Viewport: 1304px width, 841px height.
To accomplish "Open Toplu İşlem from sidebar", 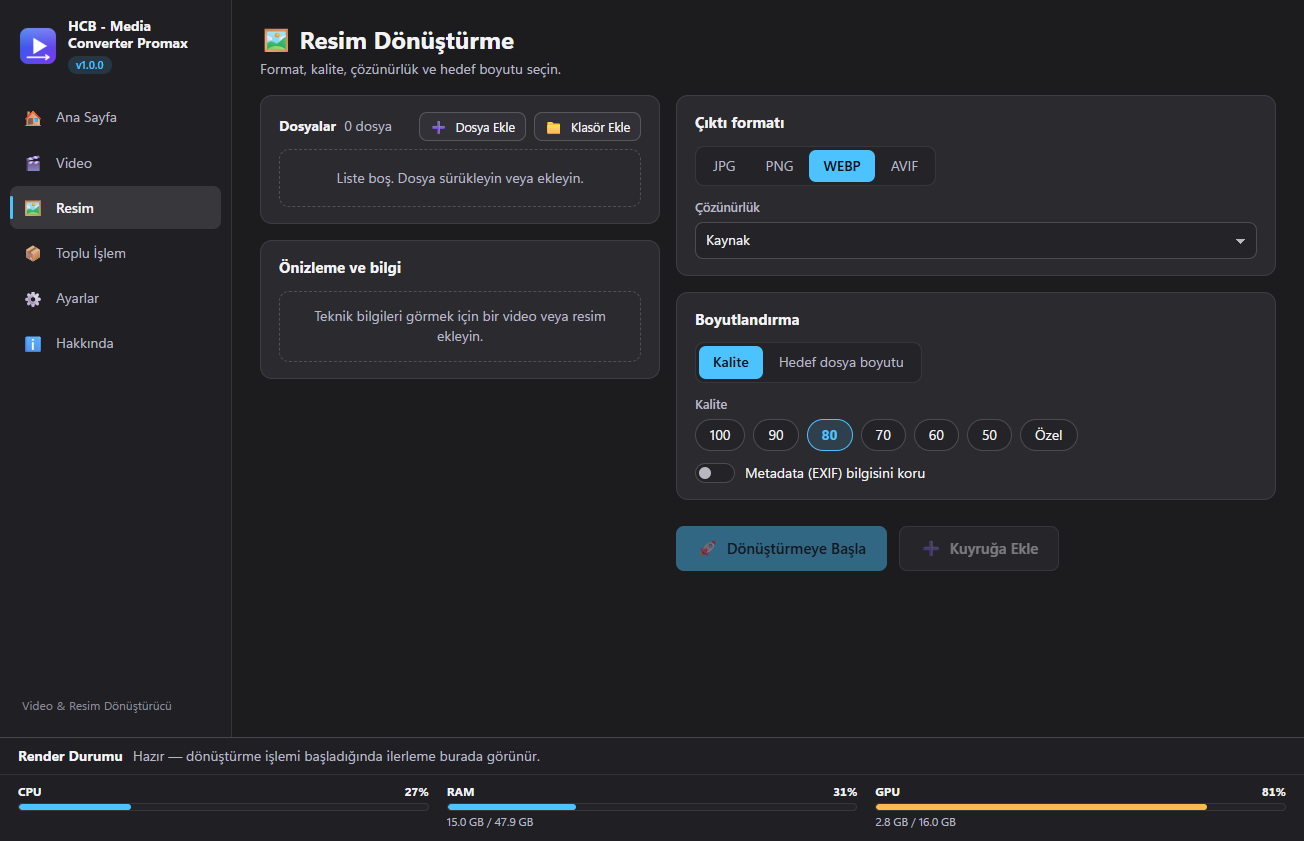I will click(115, 253).
